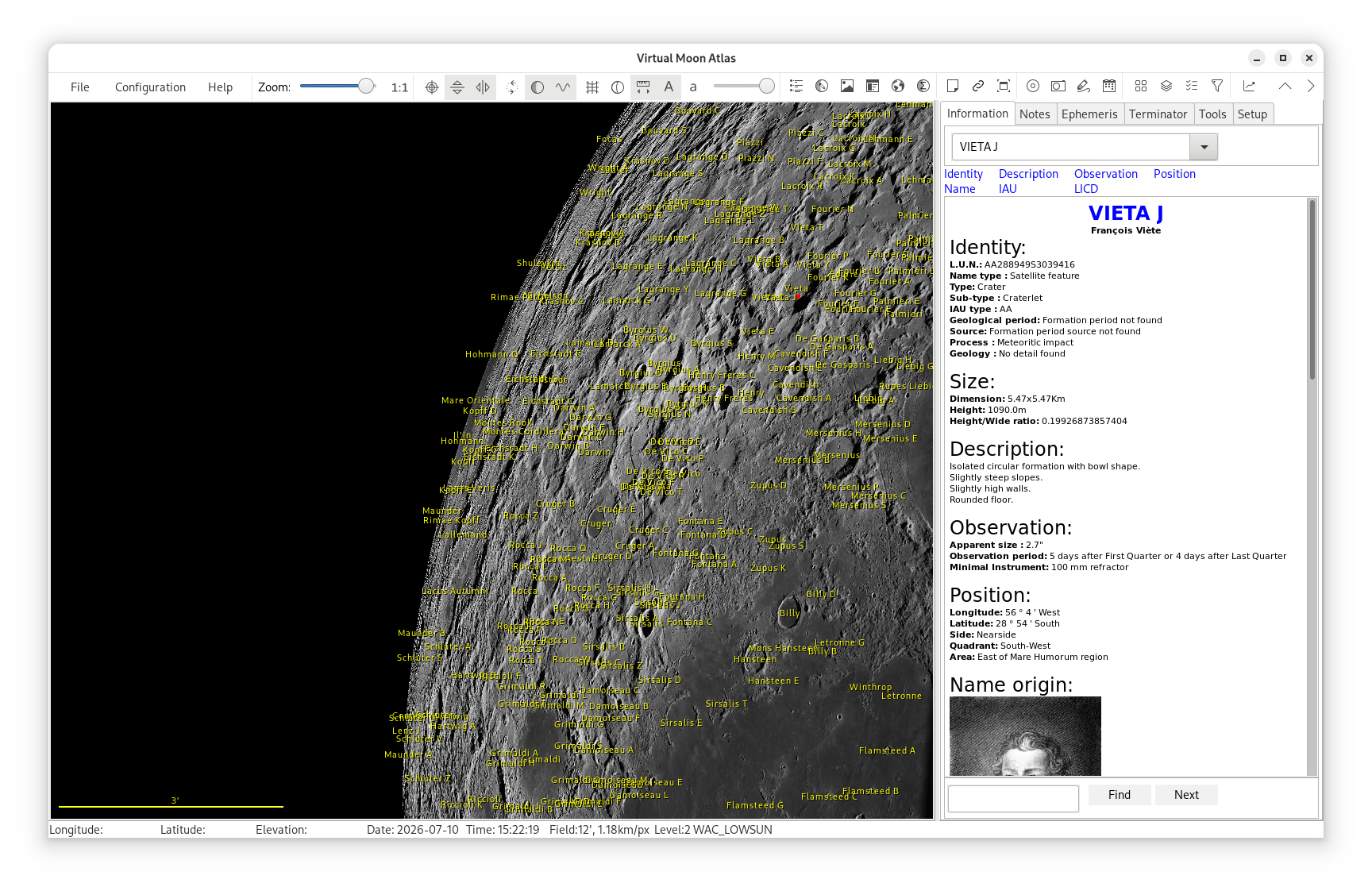Image resolution: width=1372 pixels, height=891 pixels.
Task: Open the bulleted list database icon
Action: coord(796,86)
